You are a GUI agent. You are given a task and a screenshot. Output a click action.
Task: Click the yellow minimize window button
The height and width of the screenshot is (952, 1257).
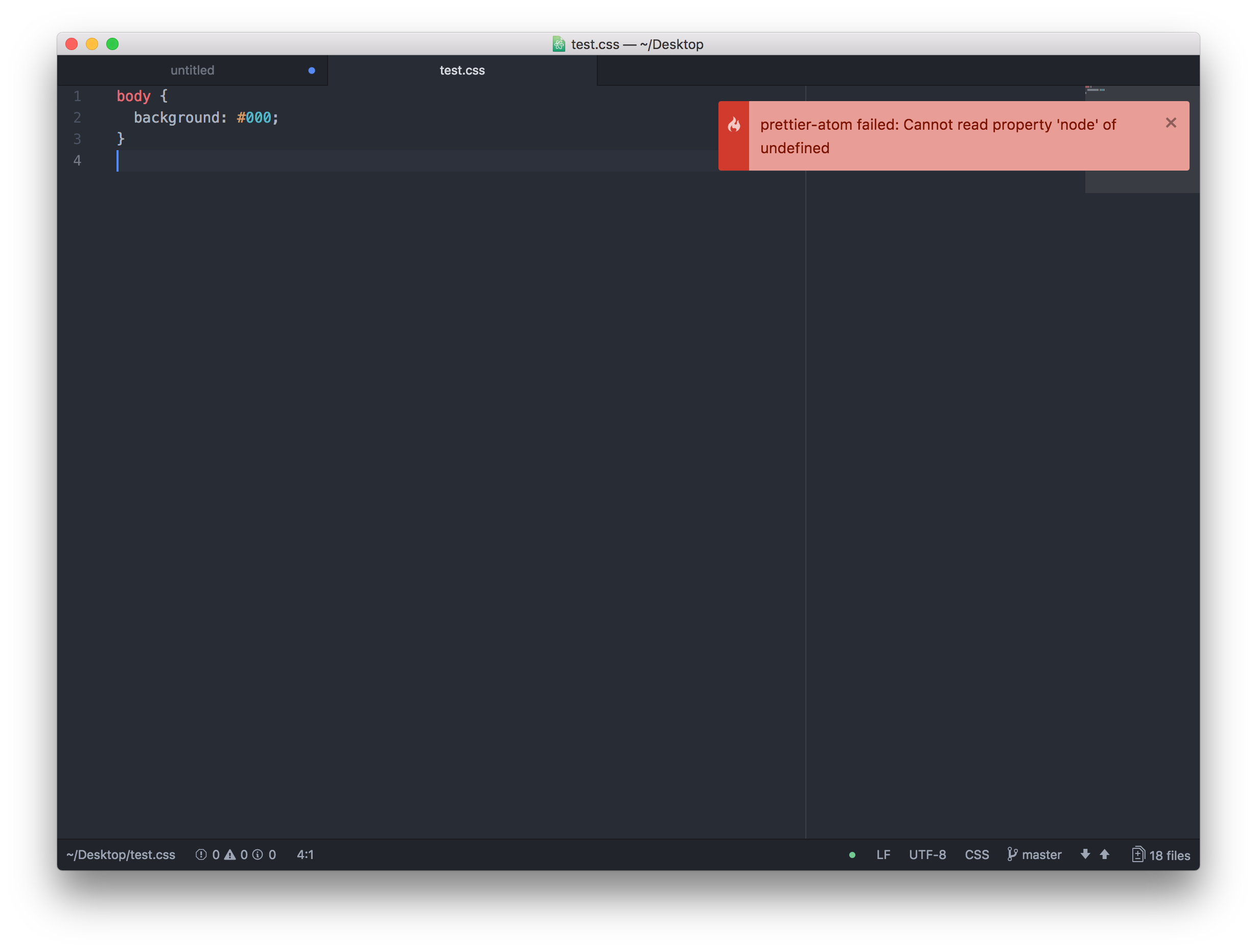click(92, 44)
